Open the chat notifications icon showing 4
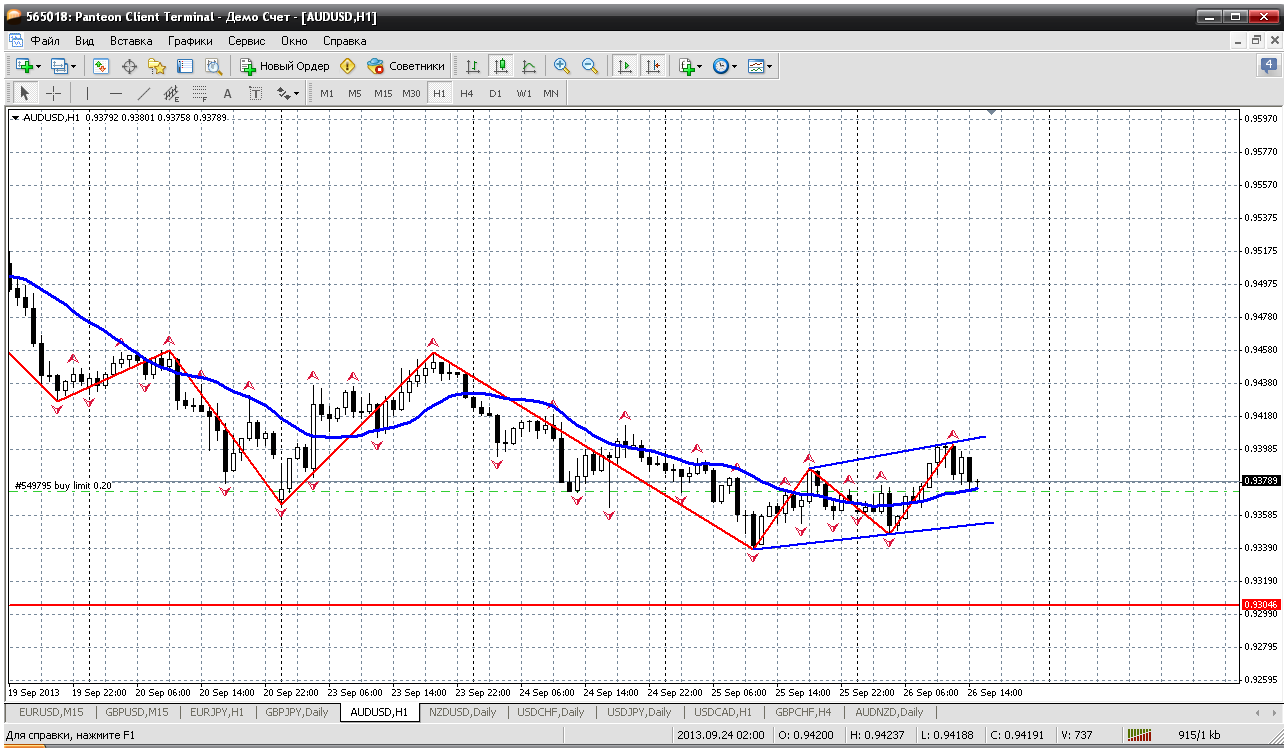1288x748 pixels. [1268, 66]
